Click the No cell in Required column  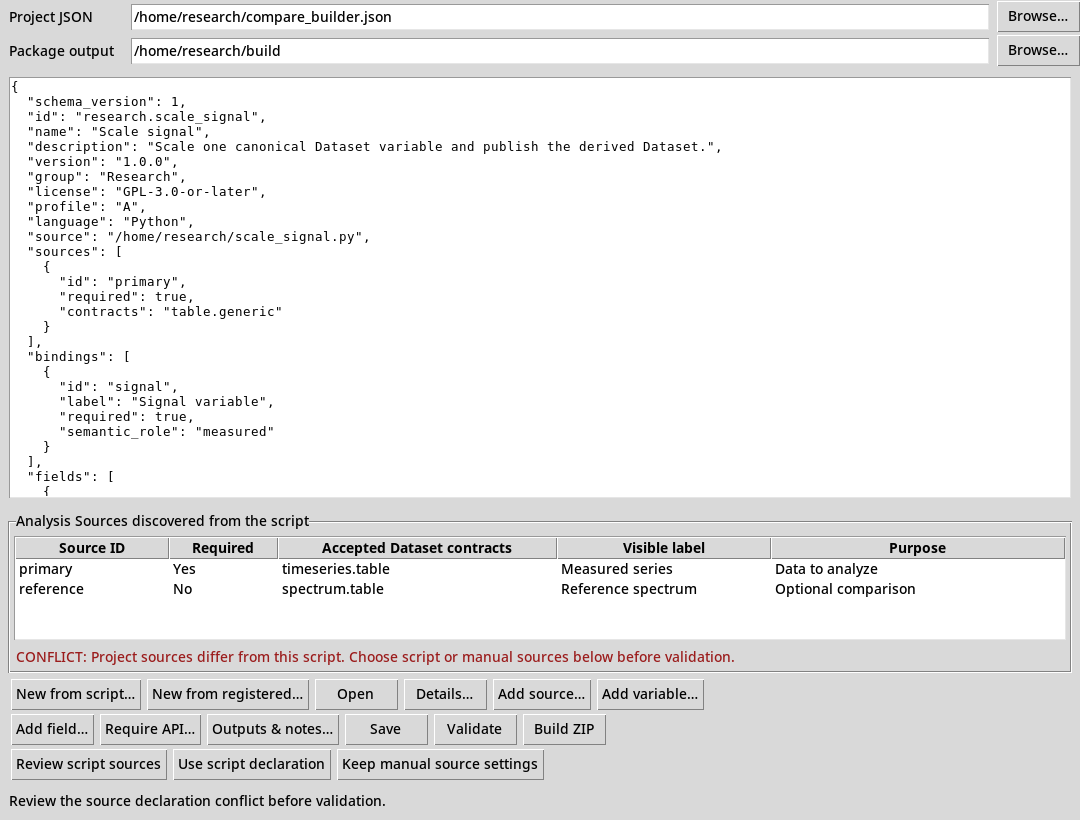click(x=183, y=589)
